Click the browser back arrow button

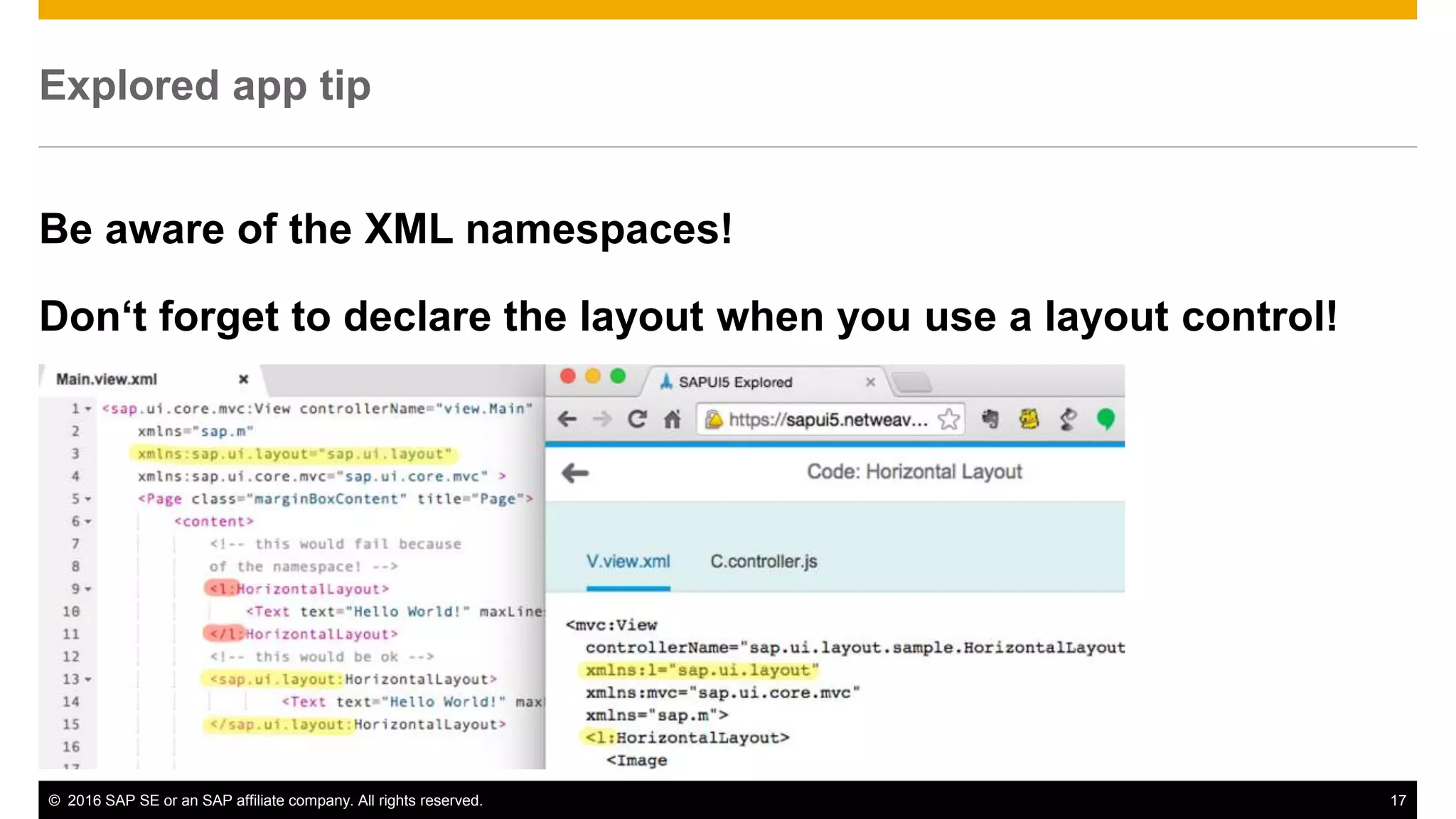coord(567,419)
